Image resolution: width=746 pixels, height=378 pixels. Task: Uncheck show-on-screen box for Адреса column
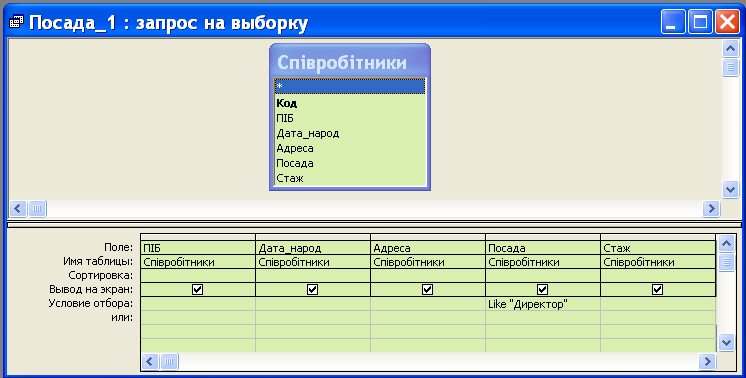[428, 289]
